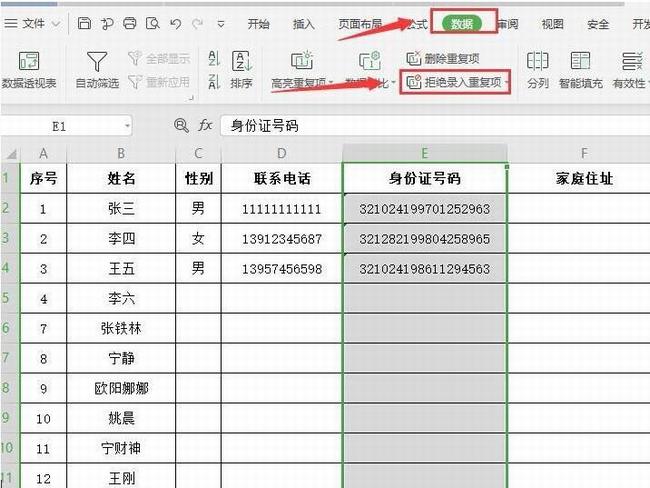The image size is (650, 488).
Task: Switch to the 安全 tab
Action: [x=598, y=24]
